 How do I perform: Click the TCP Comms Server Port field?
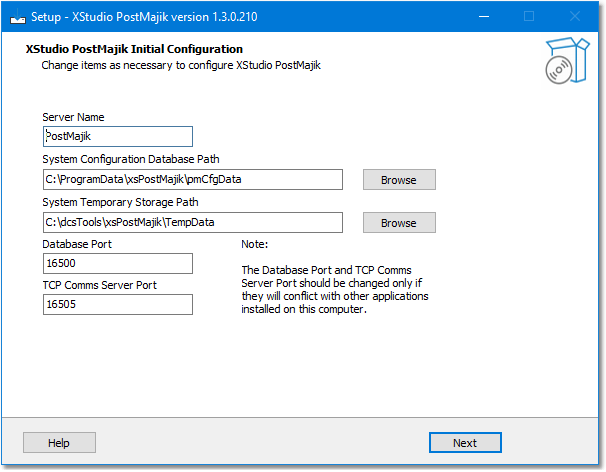click(x=118, y=305)
